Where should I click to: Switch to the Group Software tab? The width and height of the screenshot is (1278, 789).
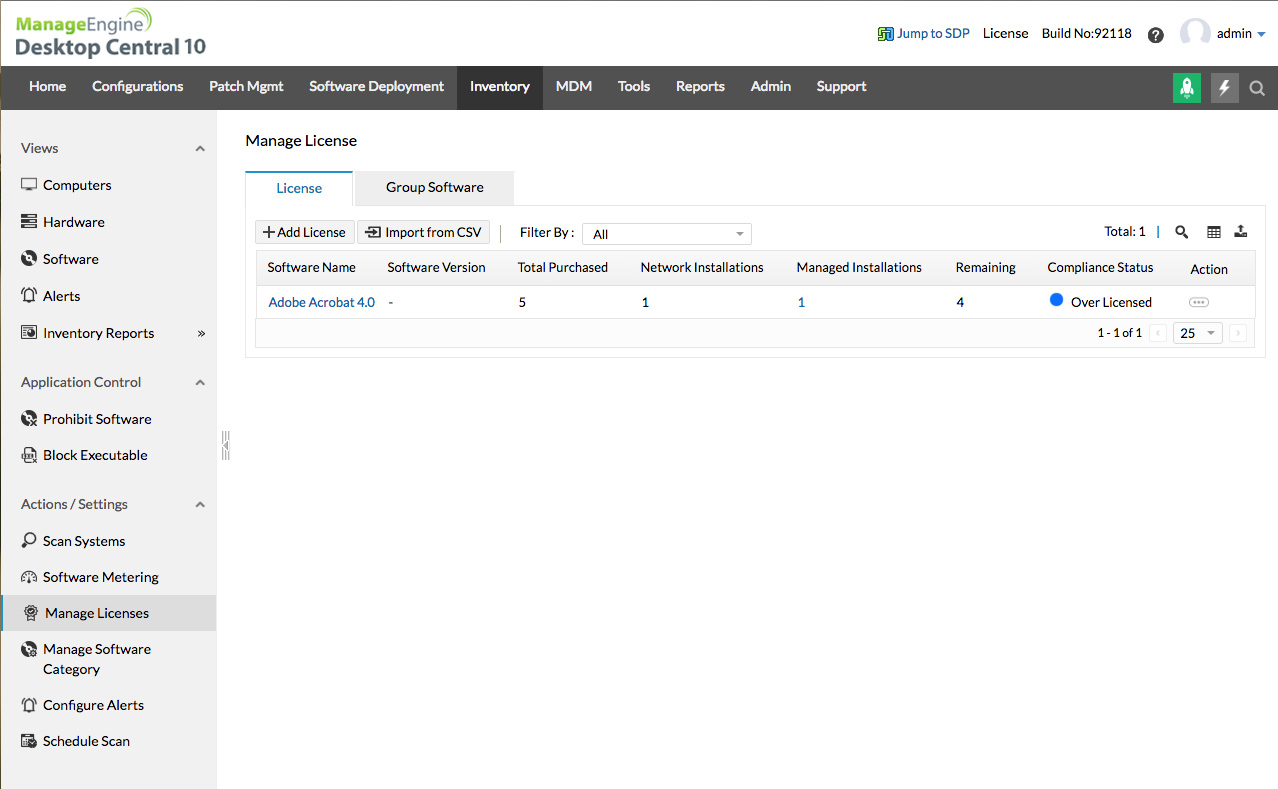[435, 188]
